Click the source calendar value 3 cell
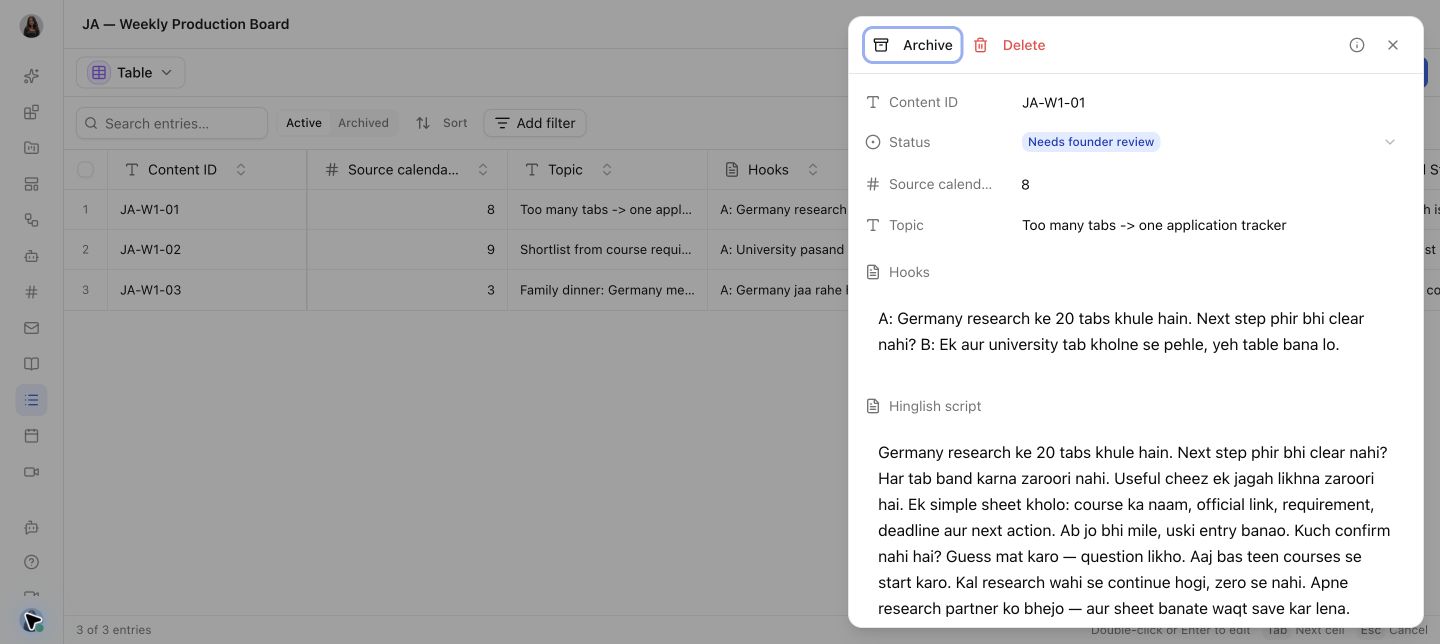The image size is (1440, 644). click(407, 290)
